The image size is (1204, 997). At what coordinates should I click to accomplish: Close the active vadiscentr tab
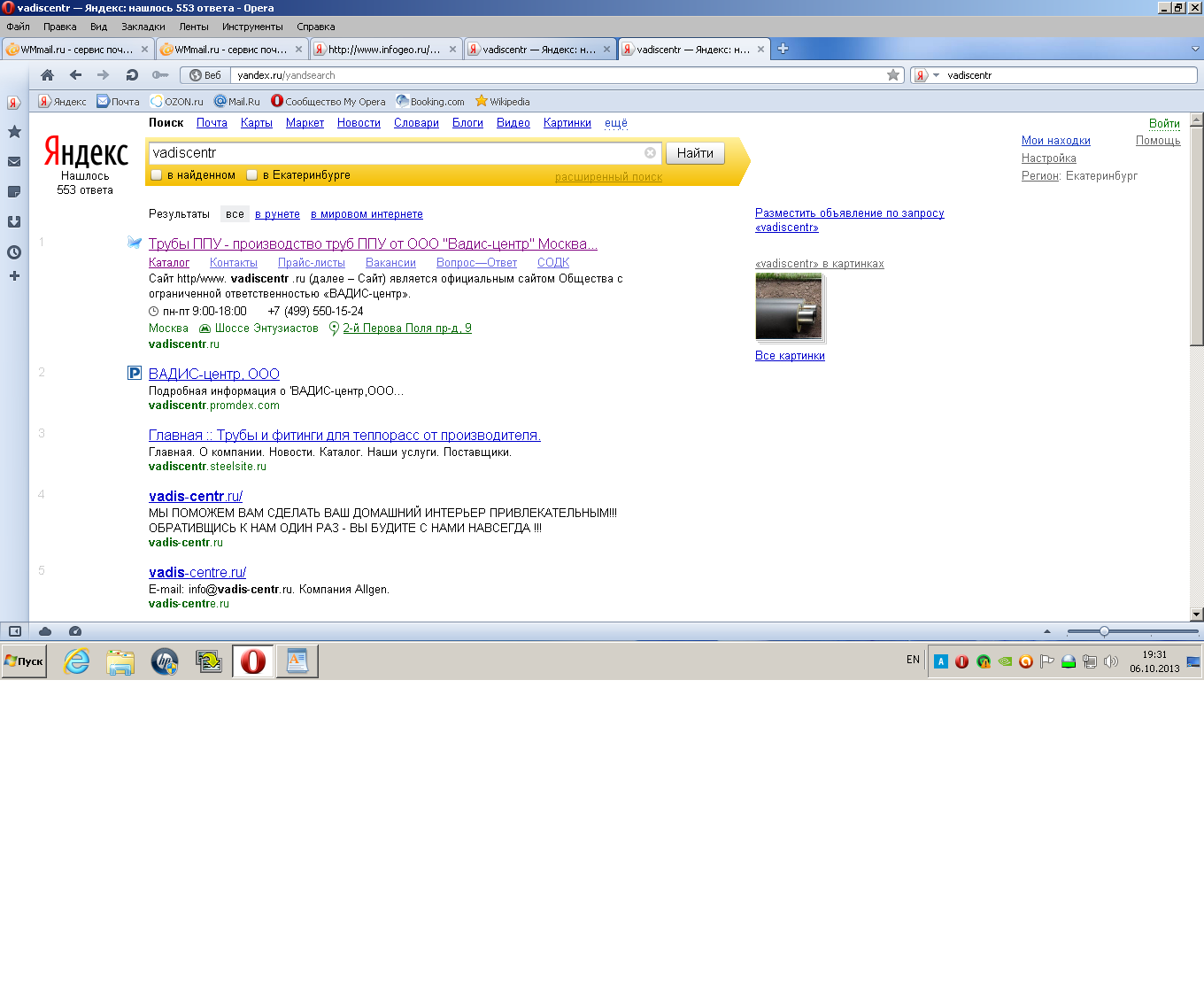coord(760,50)
